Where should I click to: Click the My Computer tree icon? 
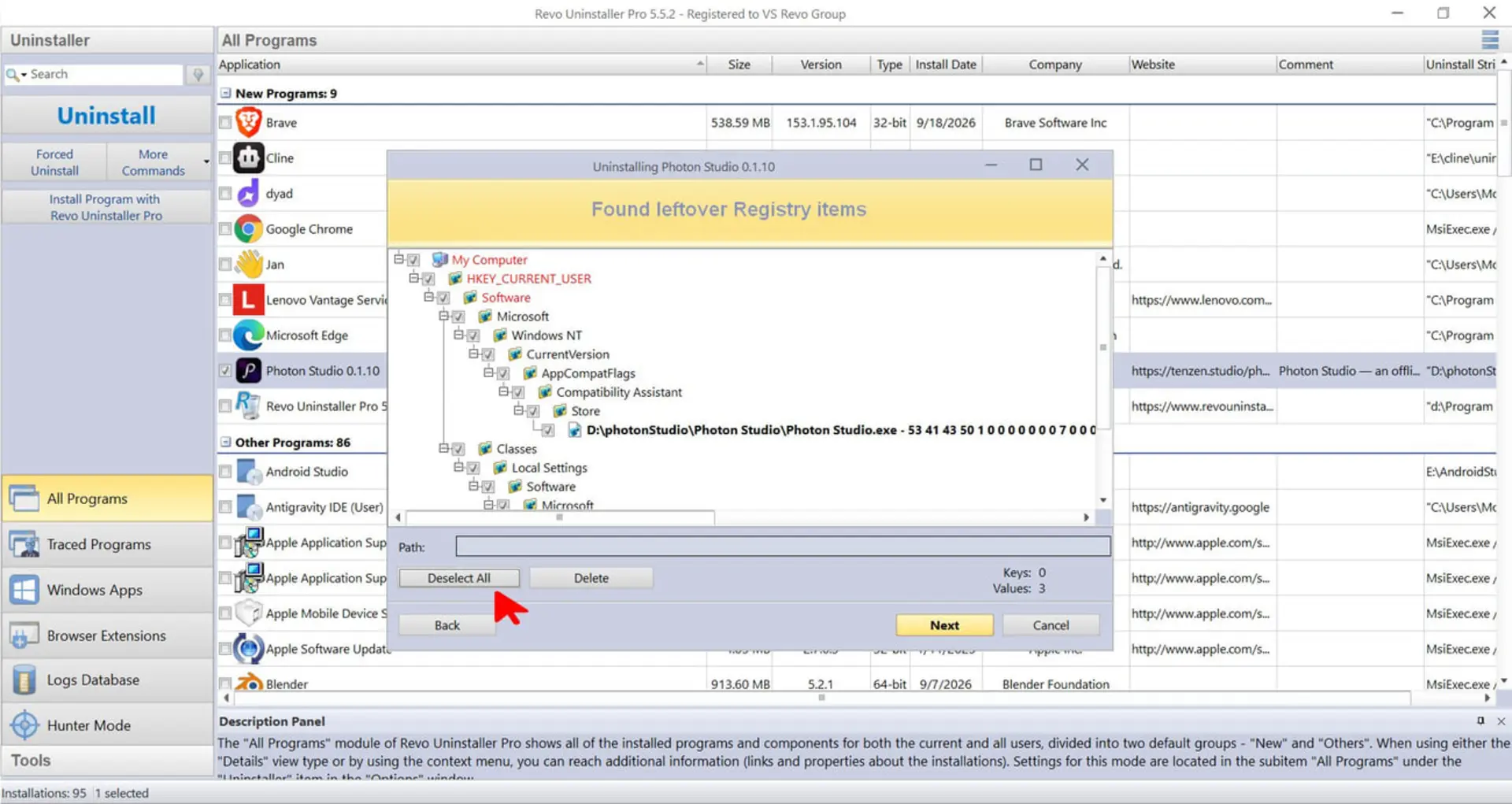point(439,260)
